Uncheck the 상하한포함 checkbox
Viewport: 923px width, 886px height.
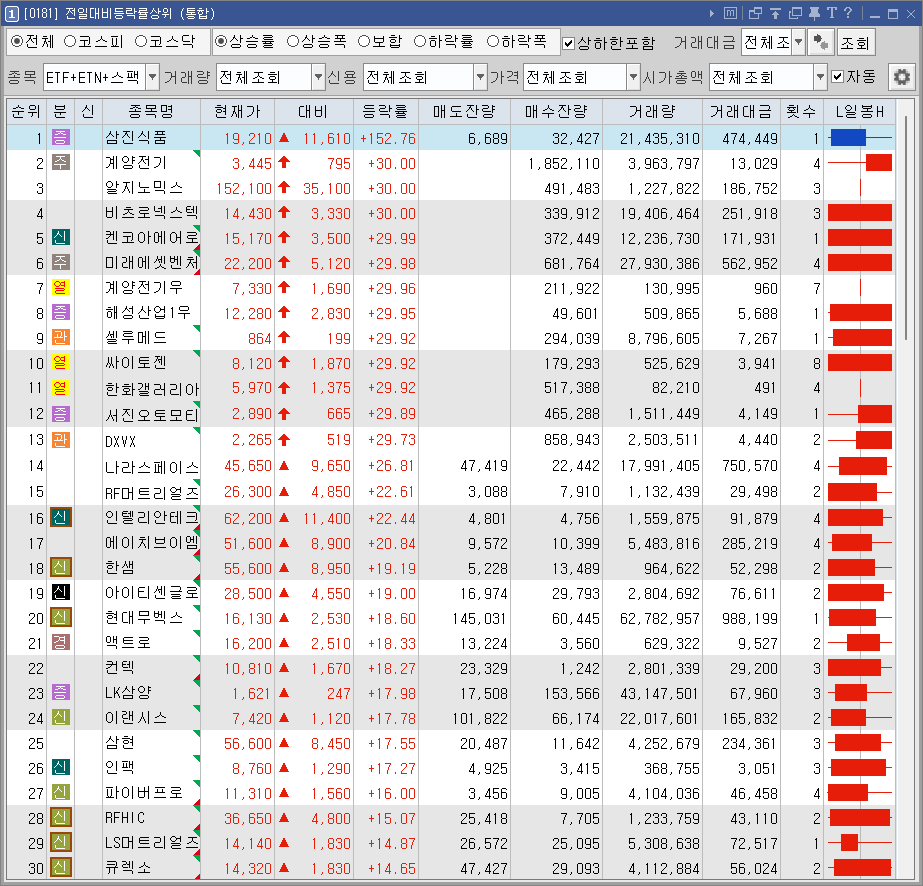tap(568, 43)
